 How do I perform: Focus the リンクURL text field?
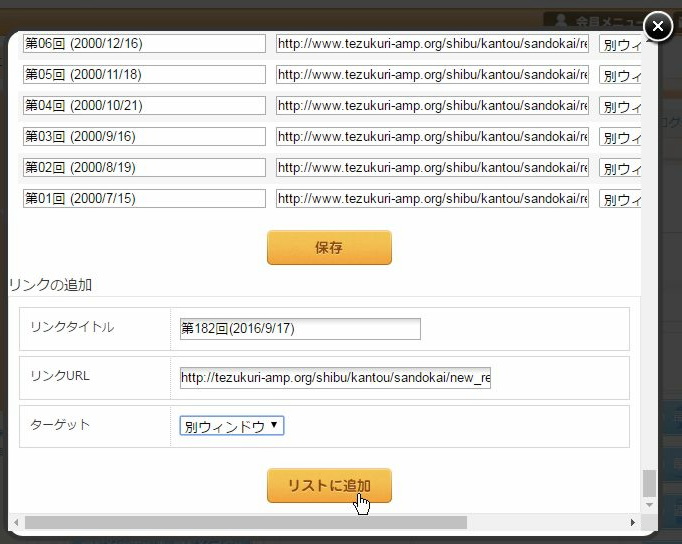point(335,378)
